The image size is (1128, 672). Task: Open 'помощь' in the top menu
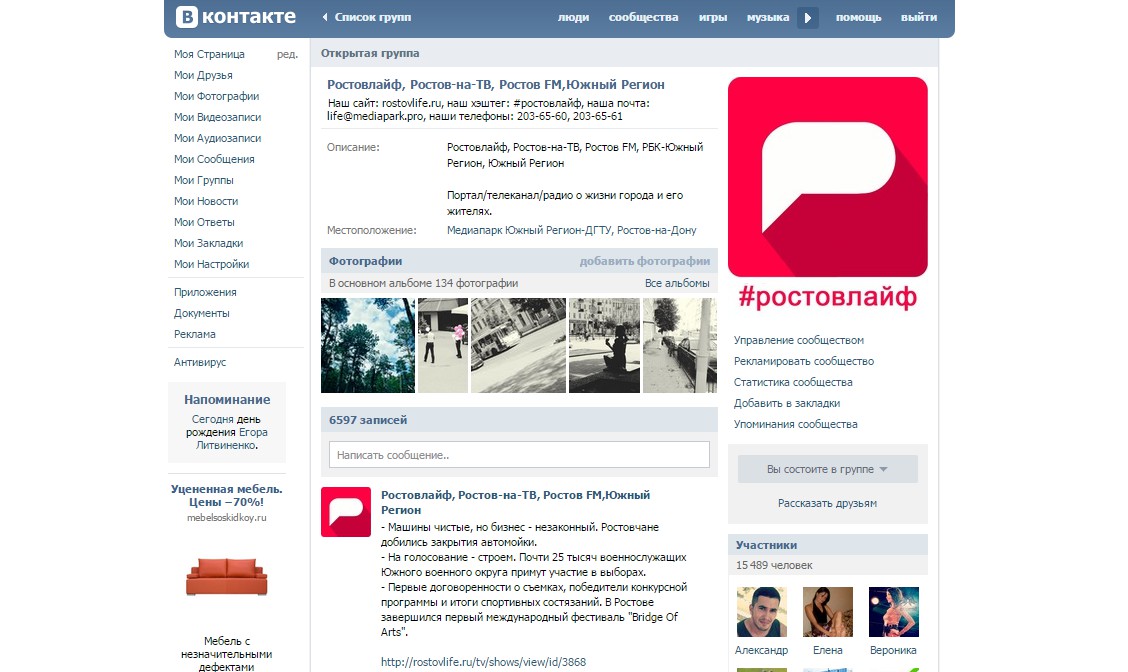tap(858, 17)
